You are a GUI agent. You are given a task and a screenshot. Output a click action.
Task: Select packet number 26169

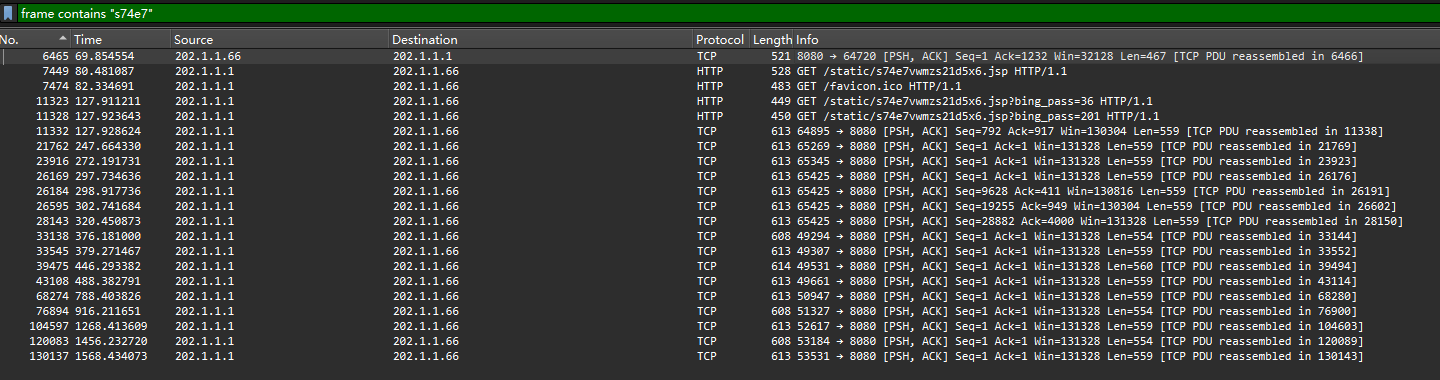pos(720,176)
